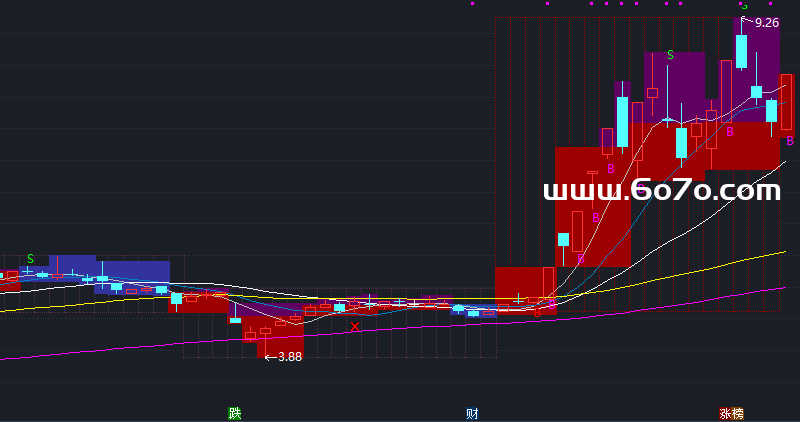
Task: Select the tall cyan candle below 9.26
Action: [x=741, y=52]
